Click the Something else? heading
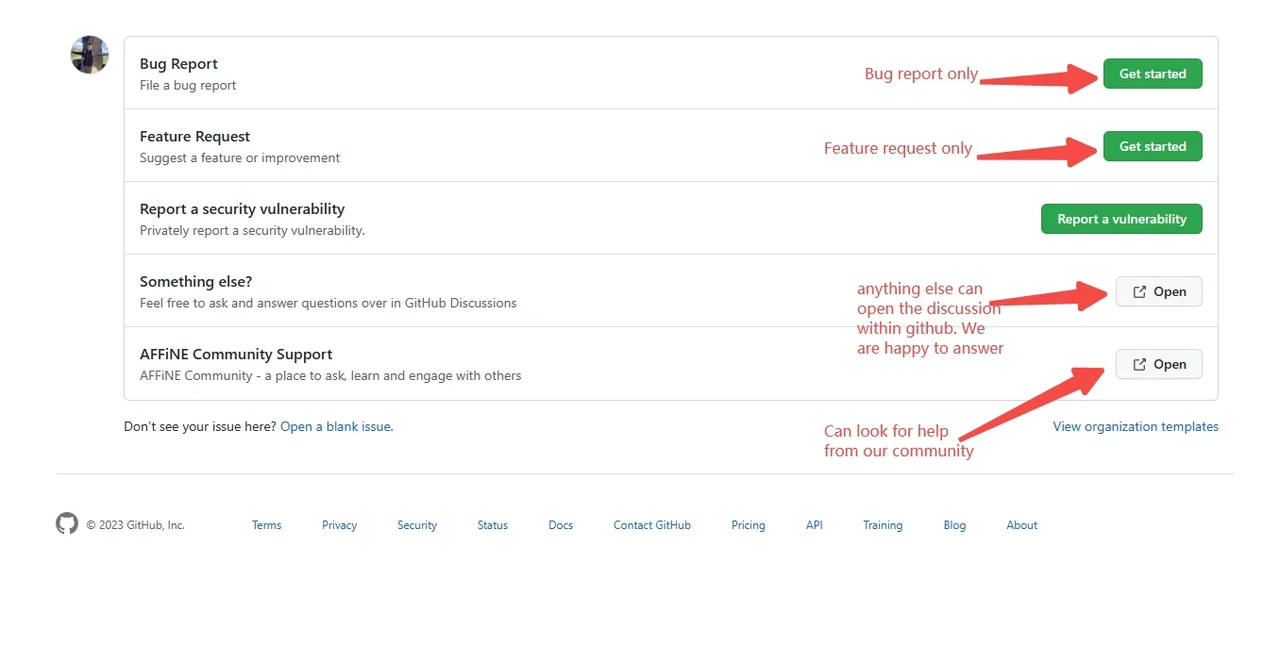This screenshot has height=645, width=1280. [196, 281]
